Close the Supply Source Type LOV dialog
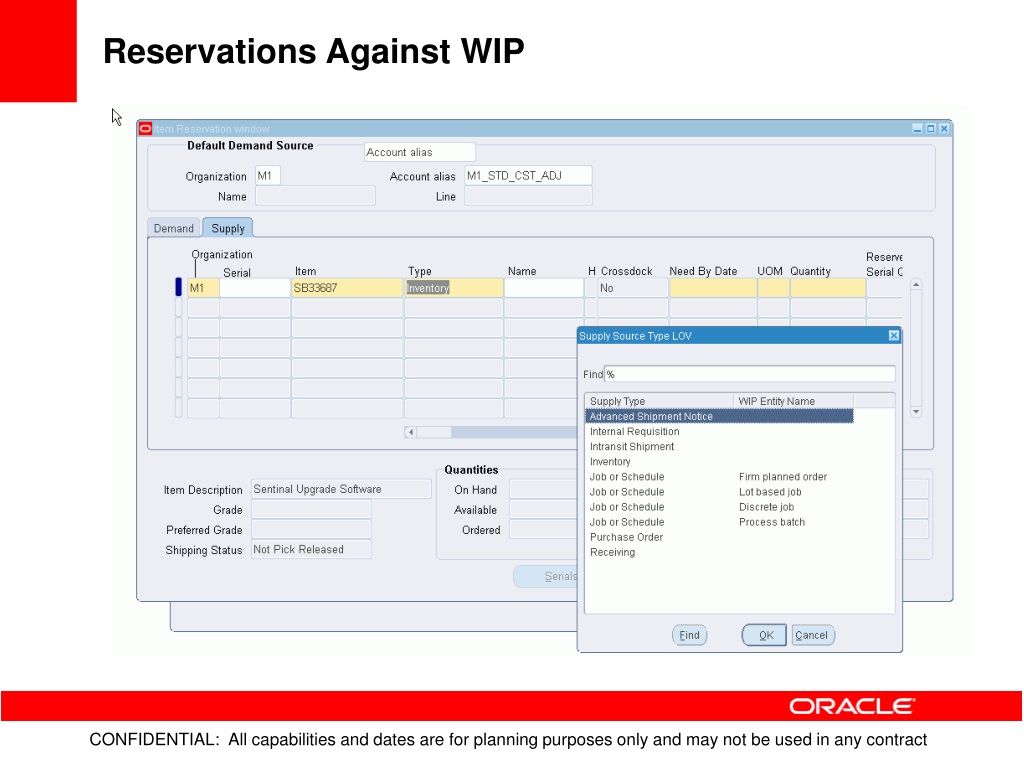Image resolution: width=1024 pixels, height=768 pixels. tap(893, 336)
